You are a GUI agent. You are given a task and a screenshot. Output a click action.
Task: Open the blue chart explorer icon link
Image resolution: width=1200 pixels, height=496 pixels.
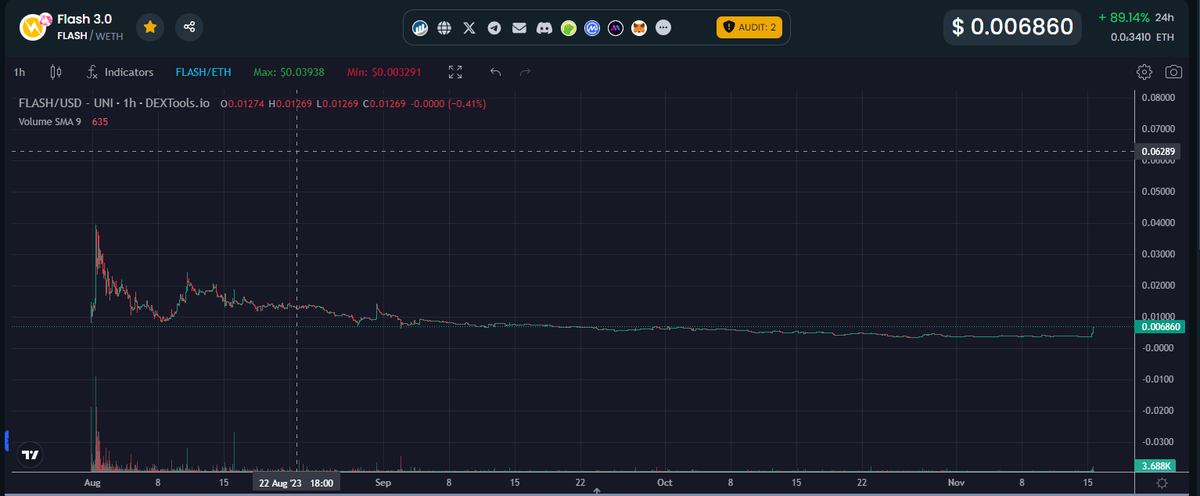coord(422,28)
